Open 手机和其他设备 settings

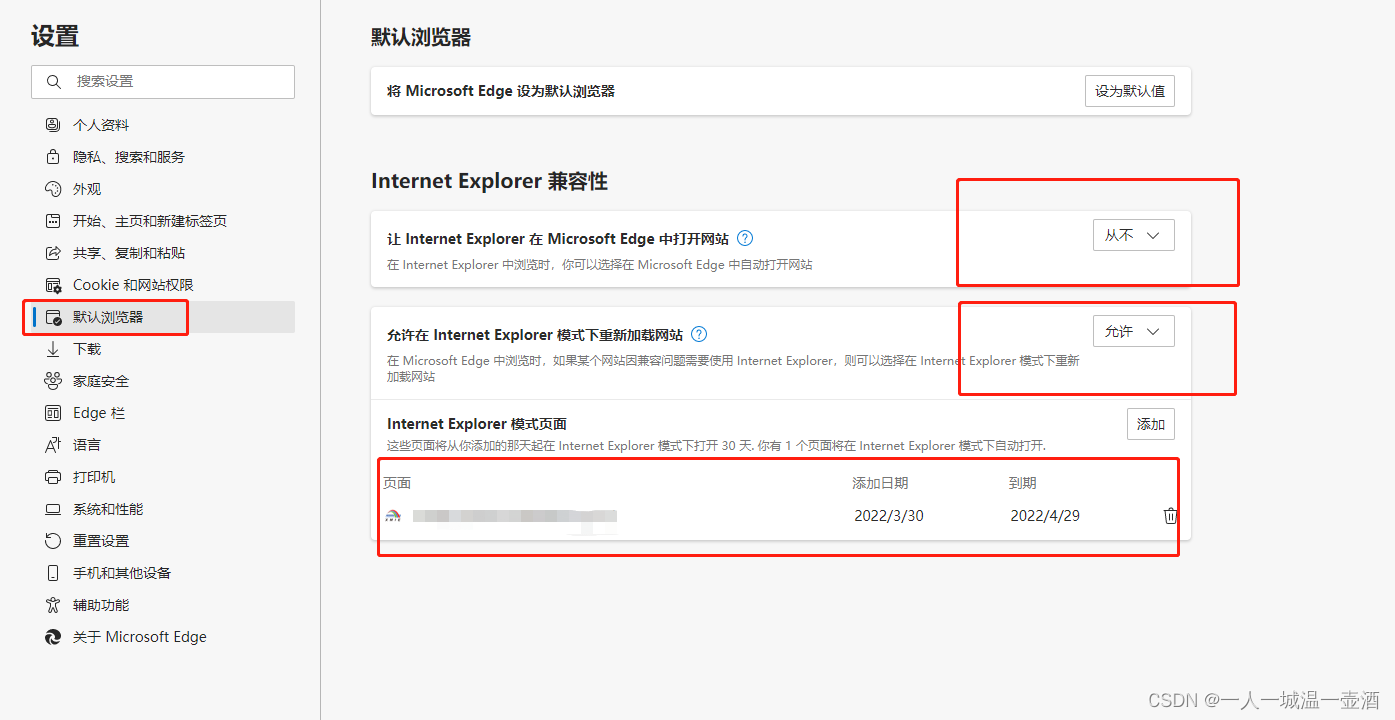[162, 573]
